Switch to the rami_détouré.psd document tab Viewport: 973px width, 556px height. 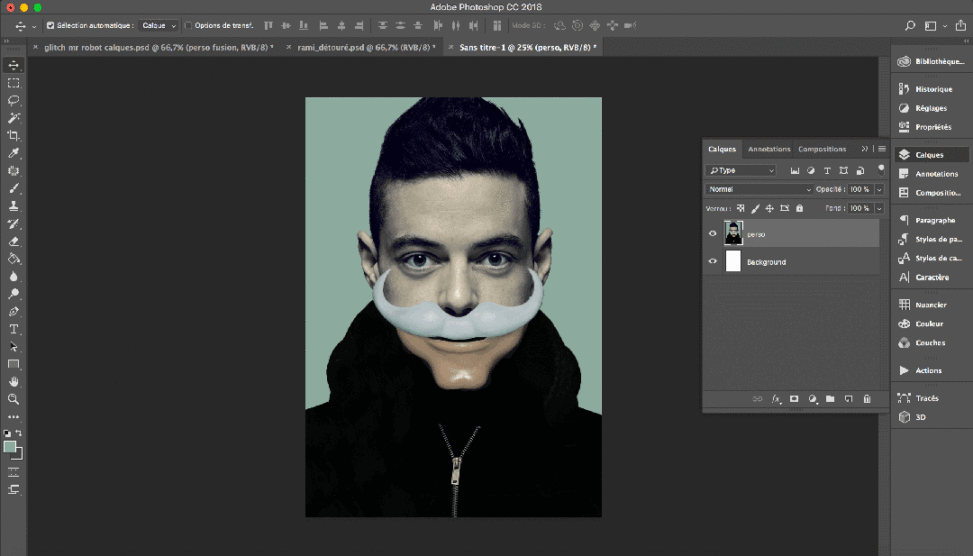(x=365, y=47)
